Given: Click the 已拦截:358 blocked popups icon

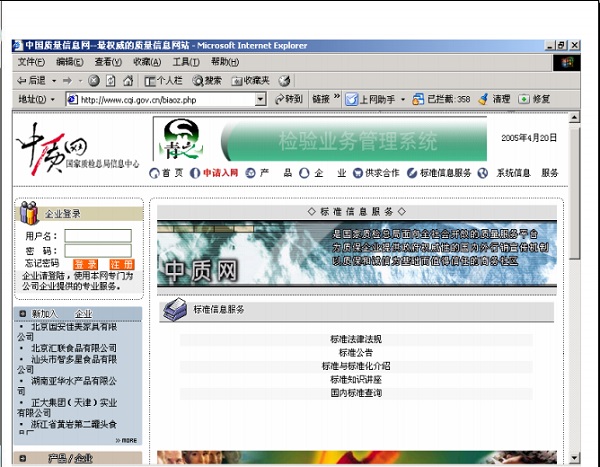Looking at the screenshot, I should point(418,100).
